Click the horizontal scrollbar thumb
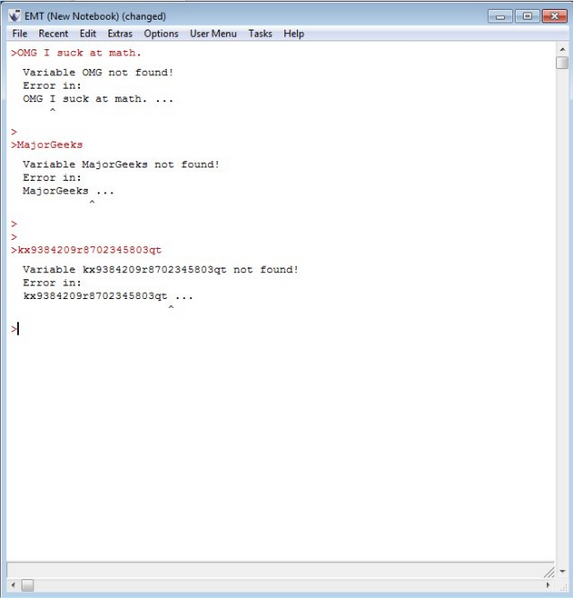573x599 pixels. 27,585
